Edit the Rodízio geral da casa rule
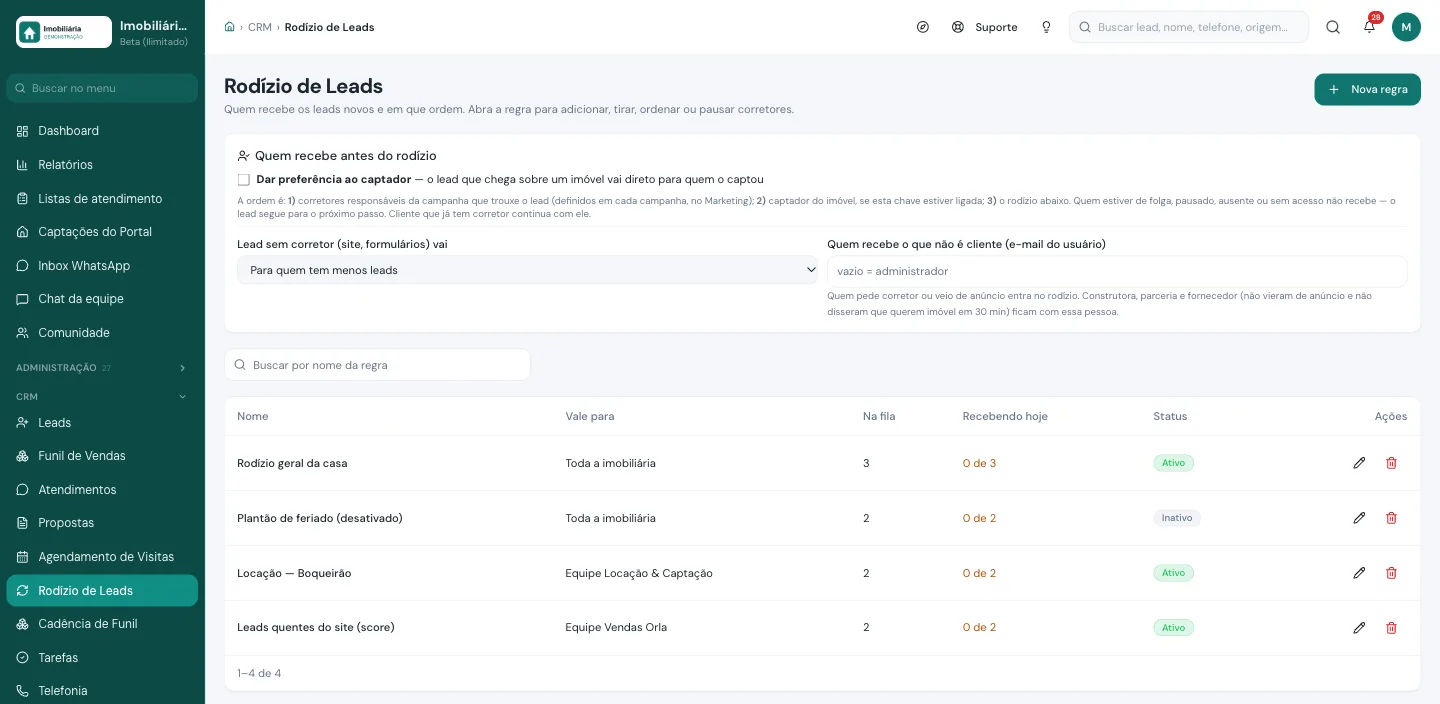 pyautogui.click(x=1359, y=463)
